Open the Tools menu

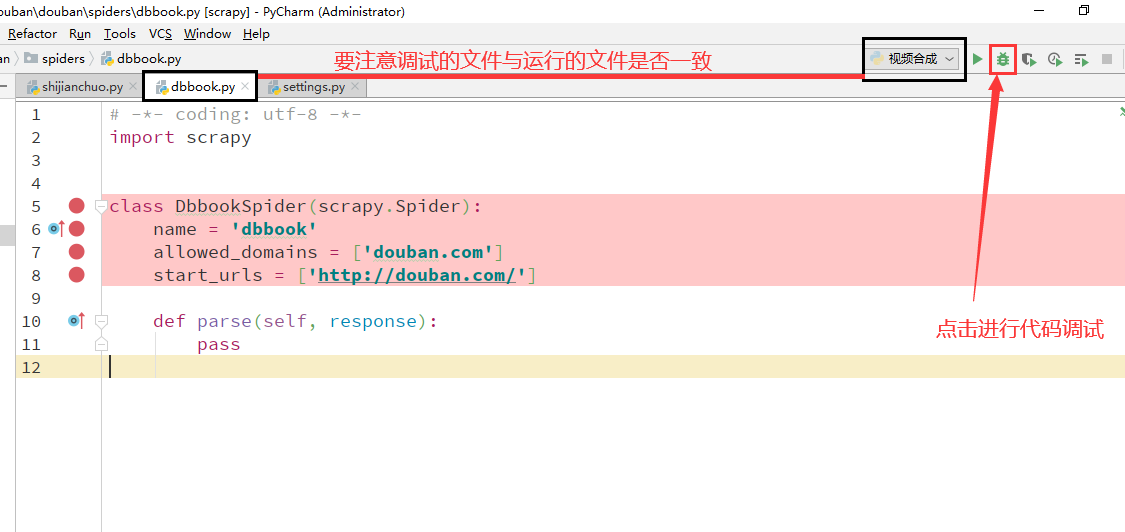click(120, 34)
